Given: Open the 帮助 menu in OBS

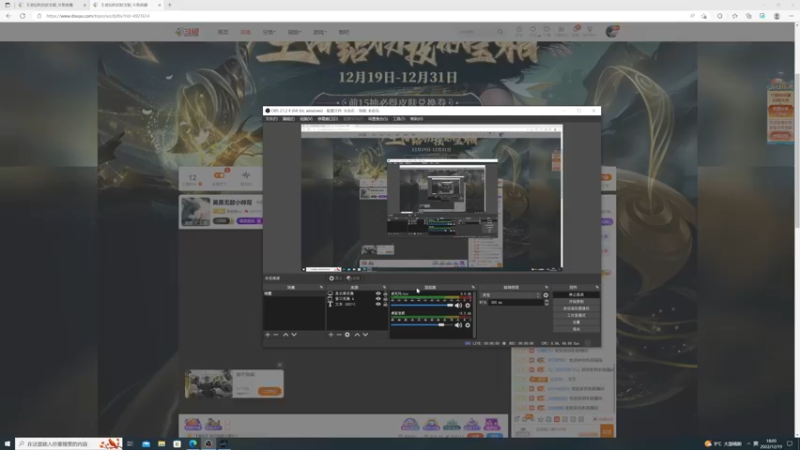Looking at the screenshot, I should point(416,119).
